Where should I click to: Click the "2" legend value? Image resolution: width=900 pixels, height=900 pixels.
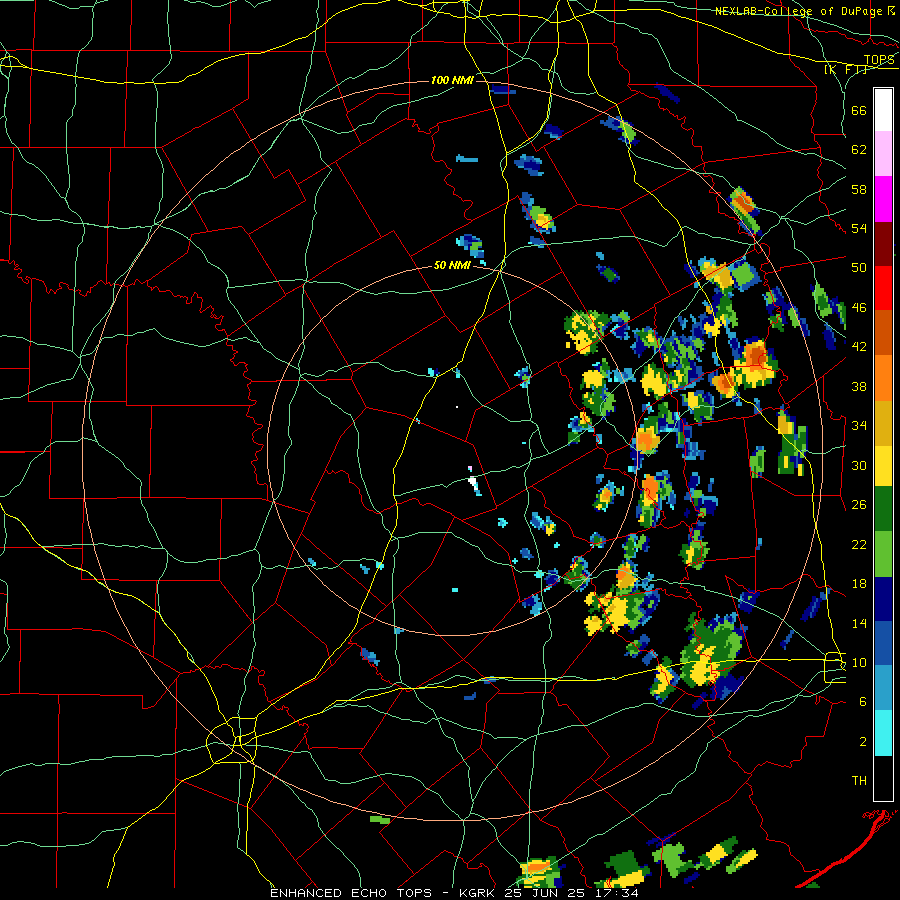click(863, 742)
